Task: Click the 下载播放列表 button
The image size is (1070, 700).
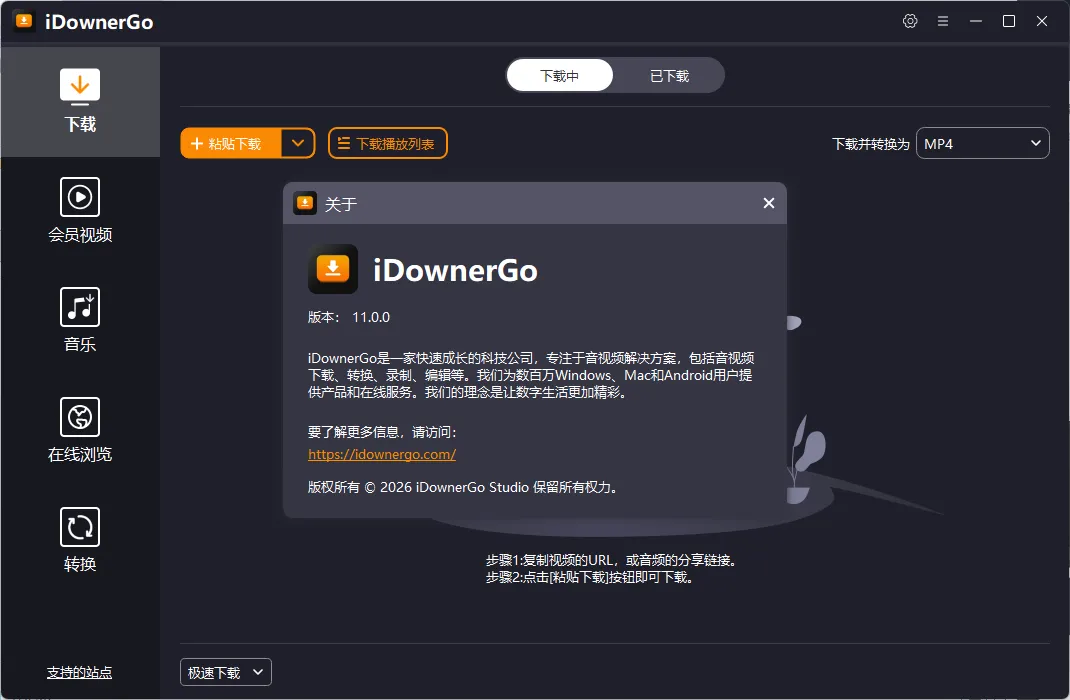Action: (388, 143)
